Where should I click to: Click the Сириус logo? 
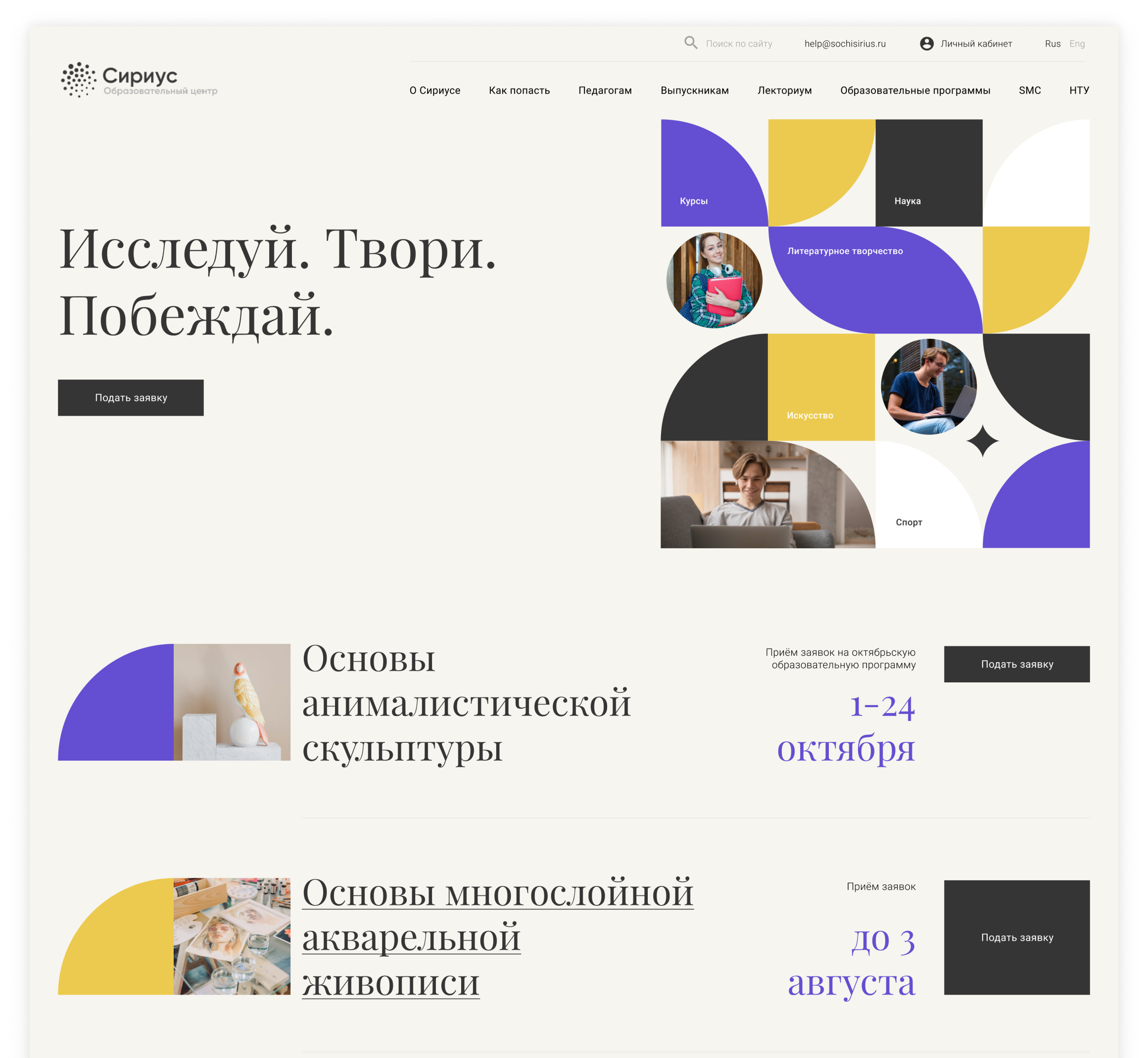[139, 80]
